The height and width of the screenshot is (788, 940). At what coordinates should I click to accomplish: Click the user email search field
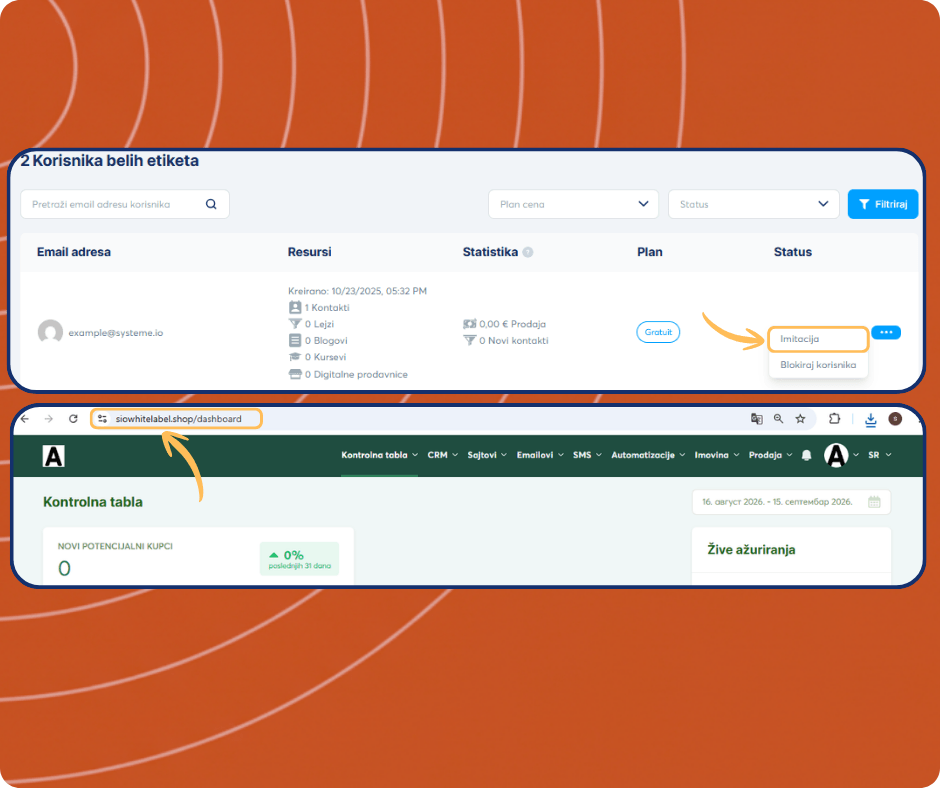[125, 204]
